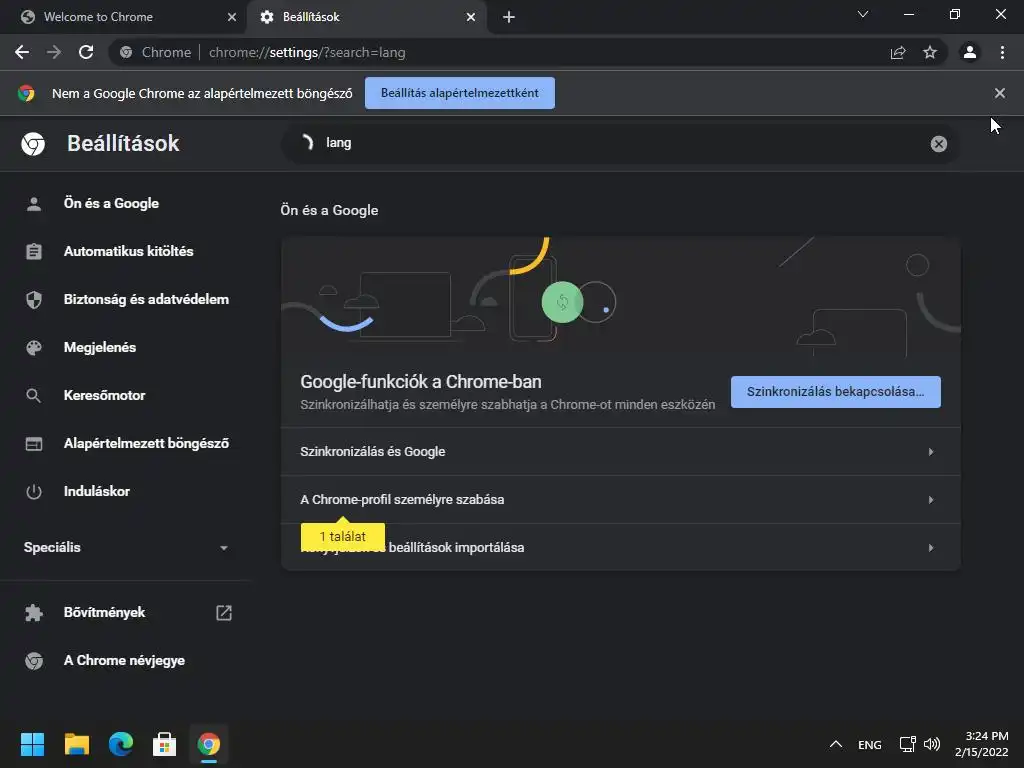
Task: Open the clock and date panel
Action: [982, 744]
